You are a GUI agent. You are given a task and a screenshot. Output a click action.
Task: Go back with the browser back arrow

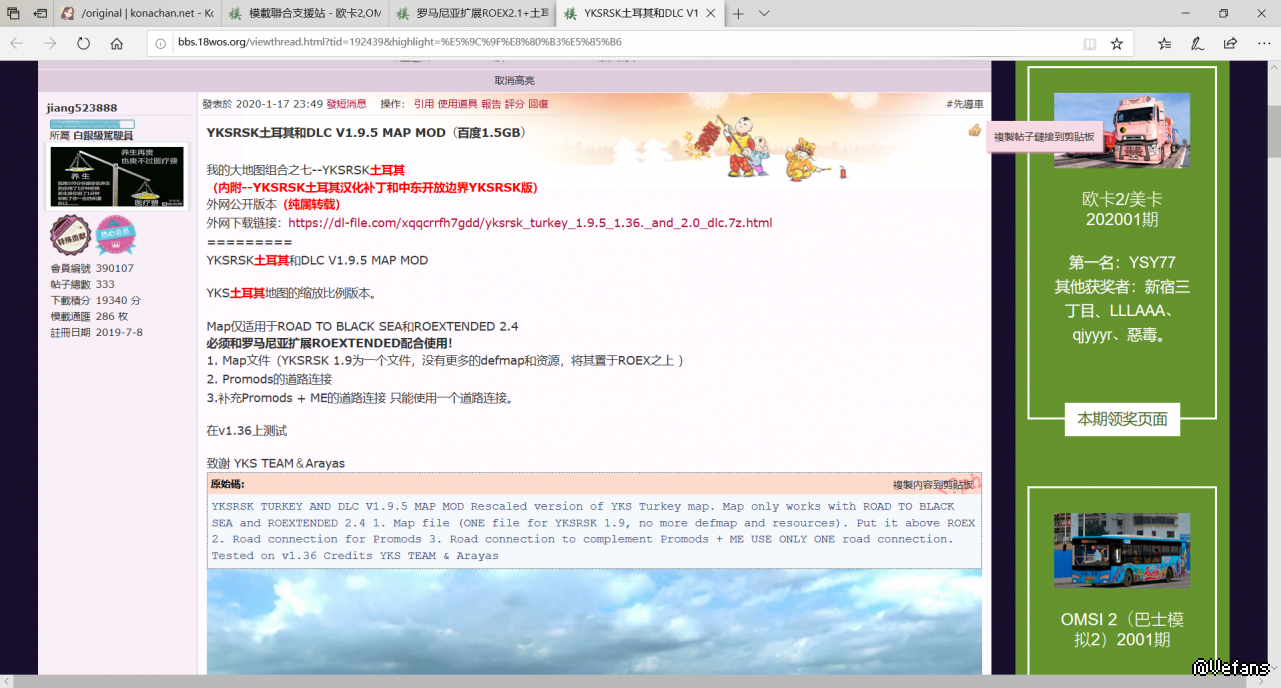point(16,44)
